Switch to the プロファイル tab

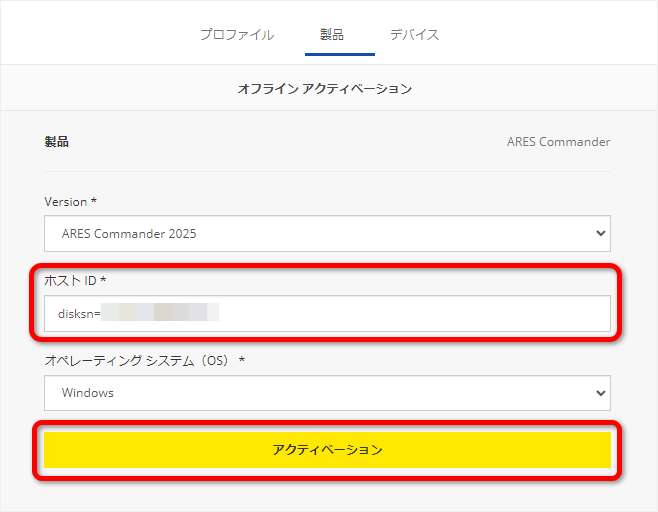(237, 34)
